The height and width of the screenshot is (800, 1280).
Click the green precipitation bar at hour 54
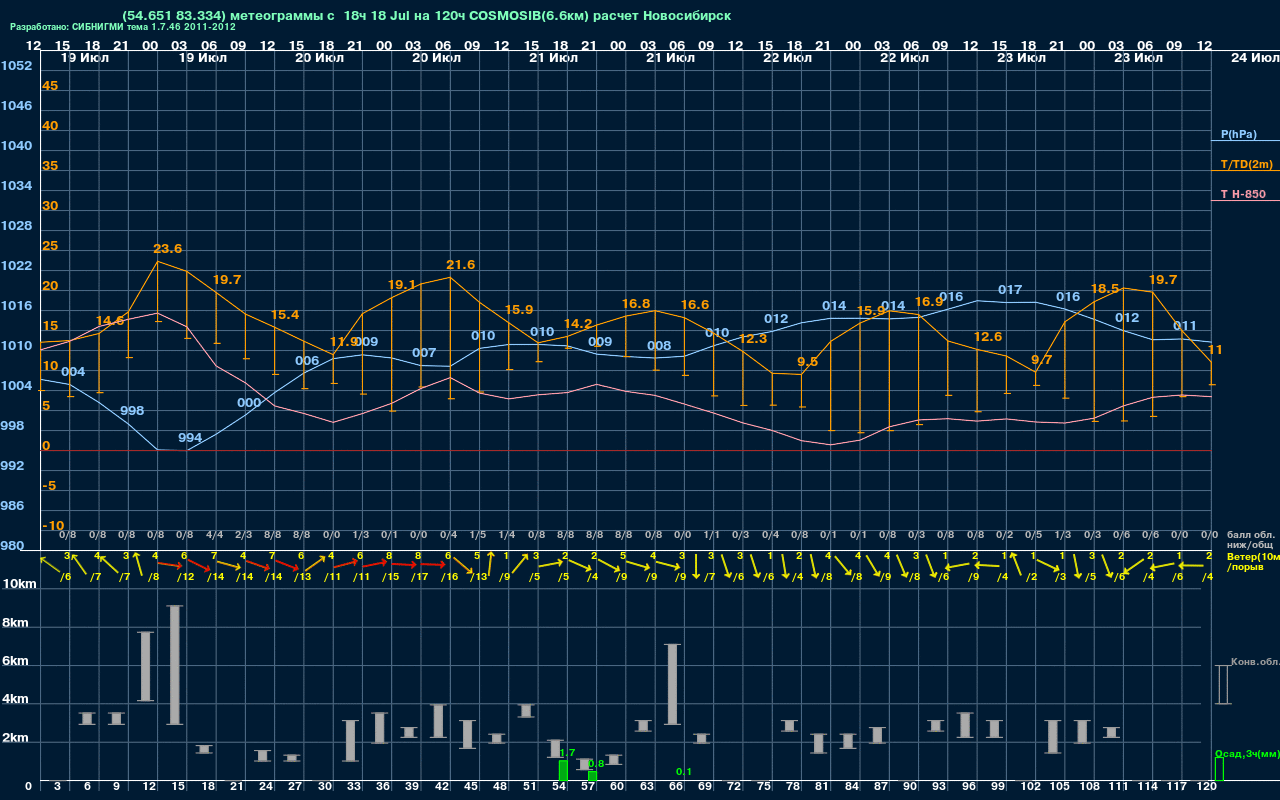point(563,771)
